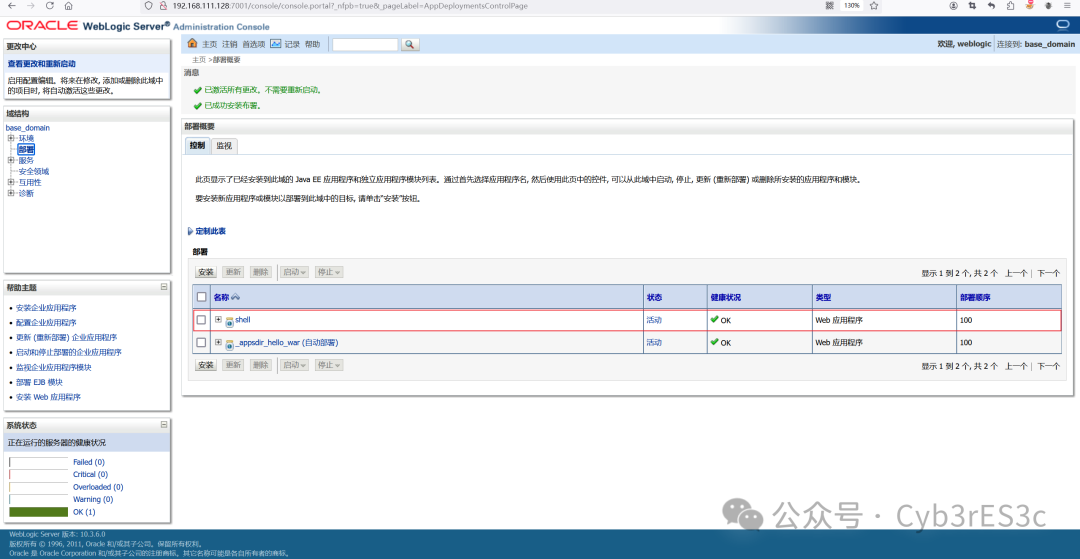Switch to the 监视 tab
This screenshot has height=559, width=1080.
[224, 146]
